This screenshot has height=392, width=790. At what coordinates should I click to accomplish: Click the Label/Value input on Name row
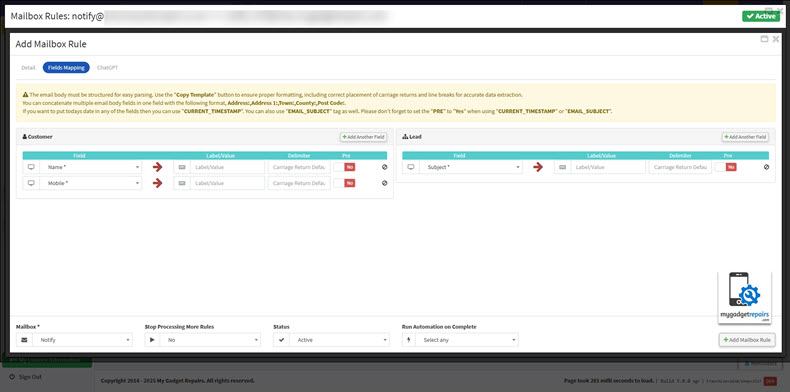click(227, 167)
